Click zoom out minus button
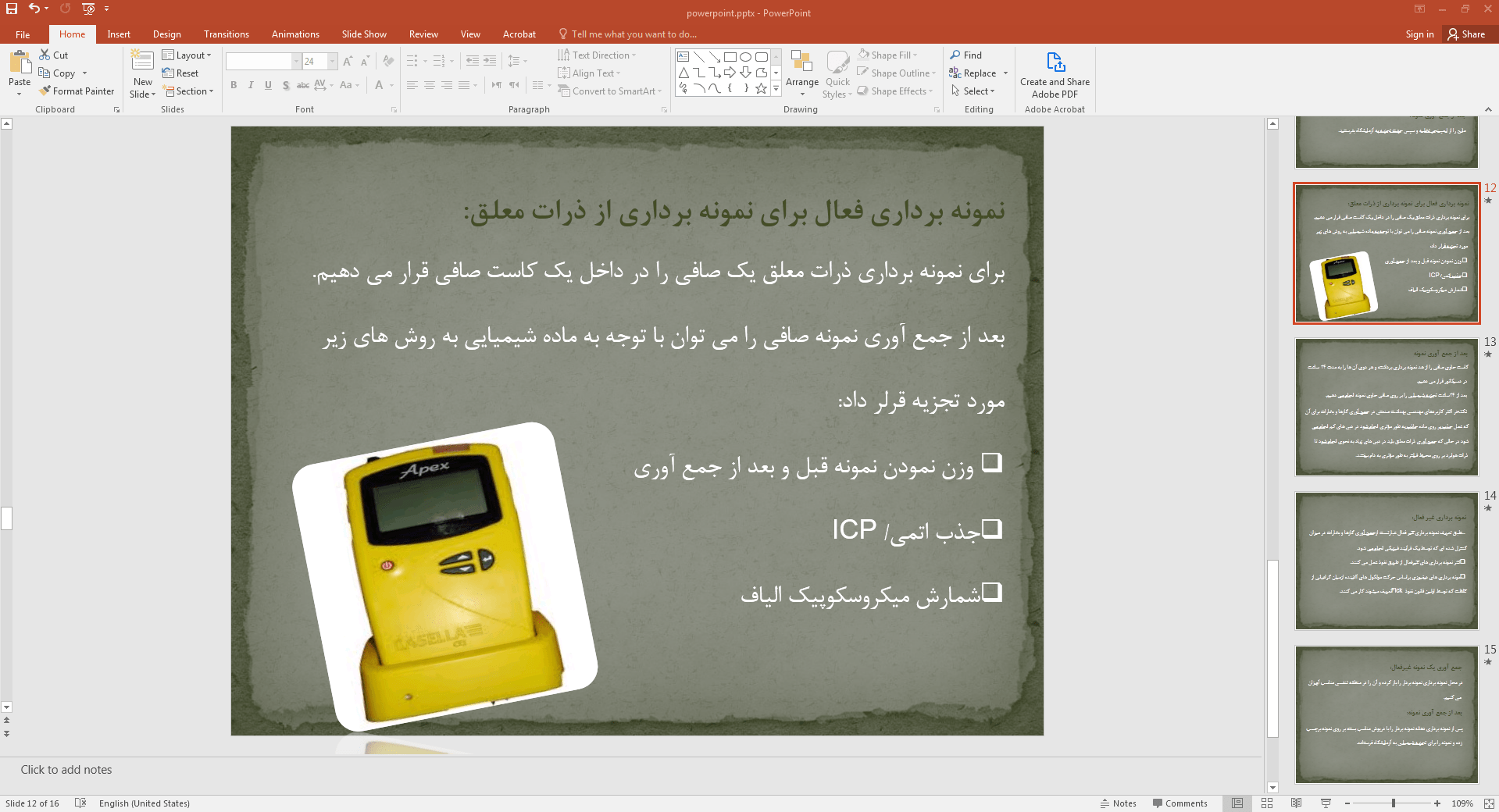Viewport: 1499px width, 812px height. [x=1347, y=803]
